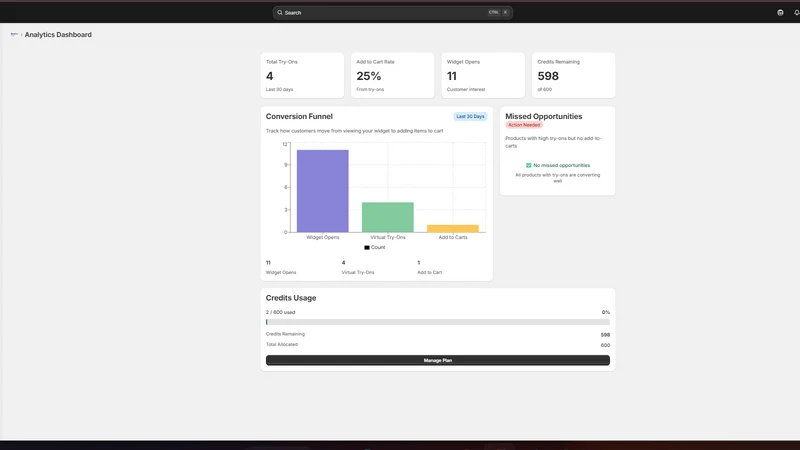
Task: Click the 'of 600' caption
Action: pos(544,89)
